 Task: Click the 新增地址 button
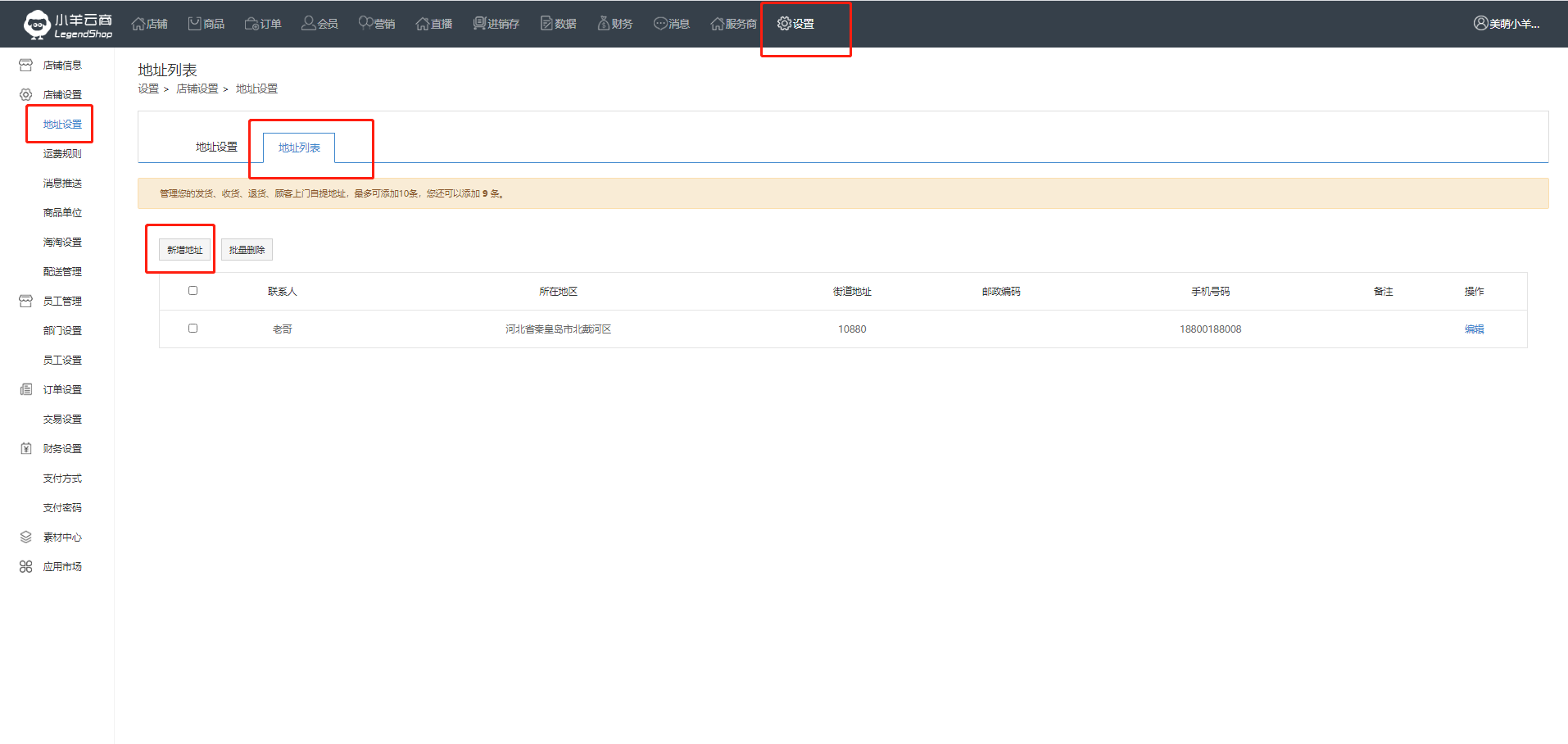[184, 250]
